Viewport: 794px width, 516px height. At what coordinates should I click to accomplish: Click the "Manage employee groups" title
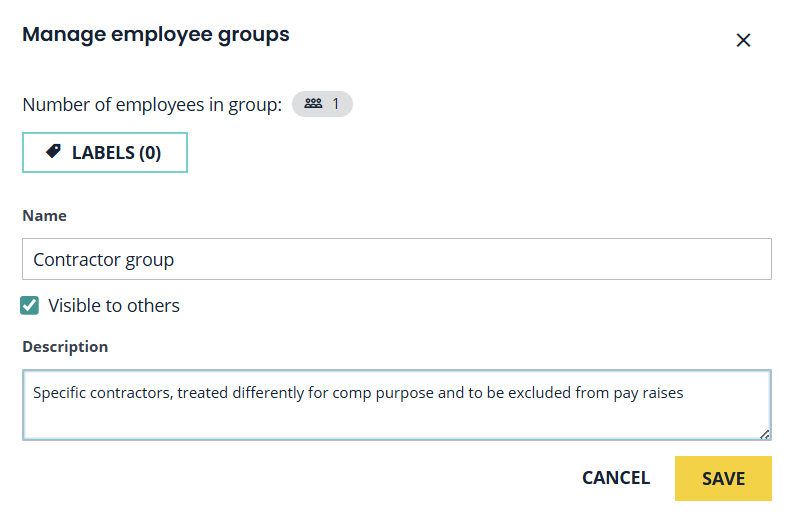click(x=156, y=35)
